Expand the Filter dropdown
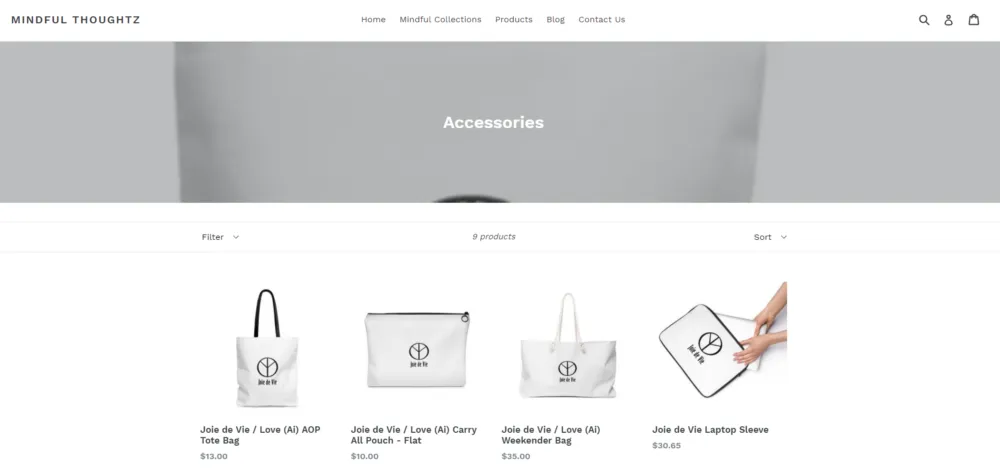The width and height of the screenshot is (1000, 475). pyautogui.click(x=221, y=237)
